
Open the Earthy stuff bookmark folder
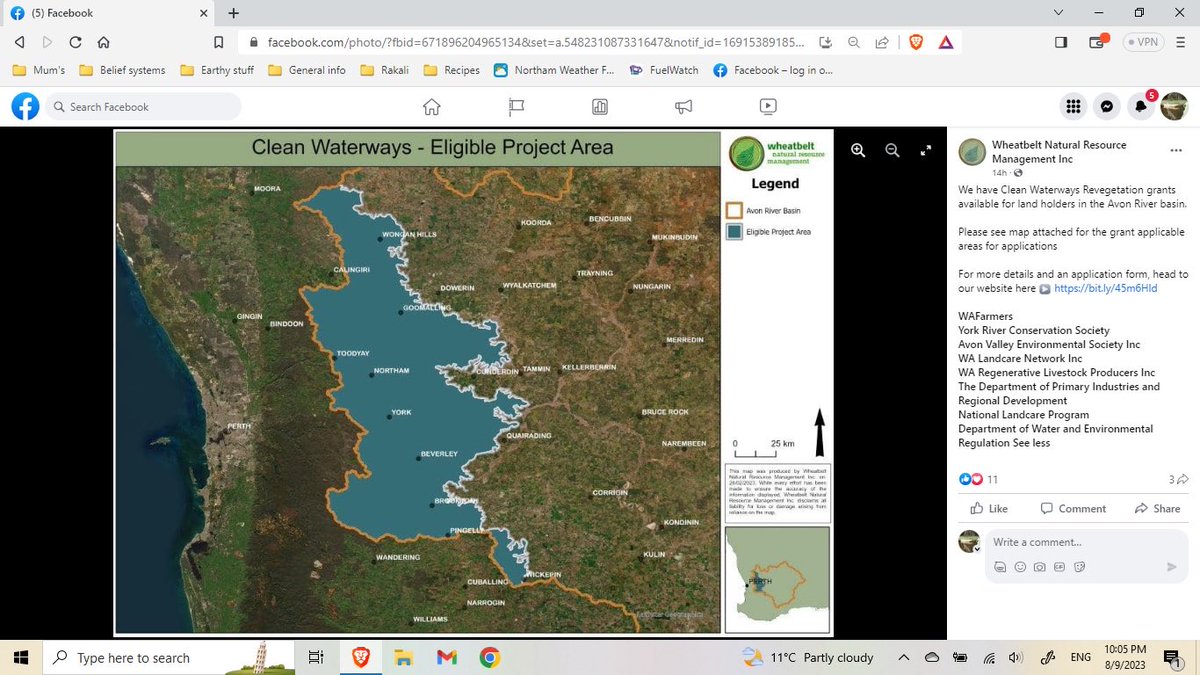point(218,70)
